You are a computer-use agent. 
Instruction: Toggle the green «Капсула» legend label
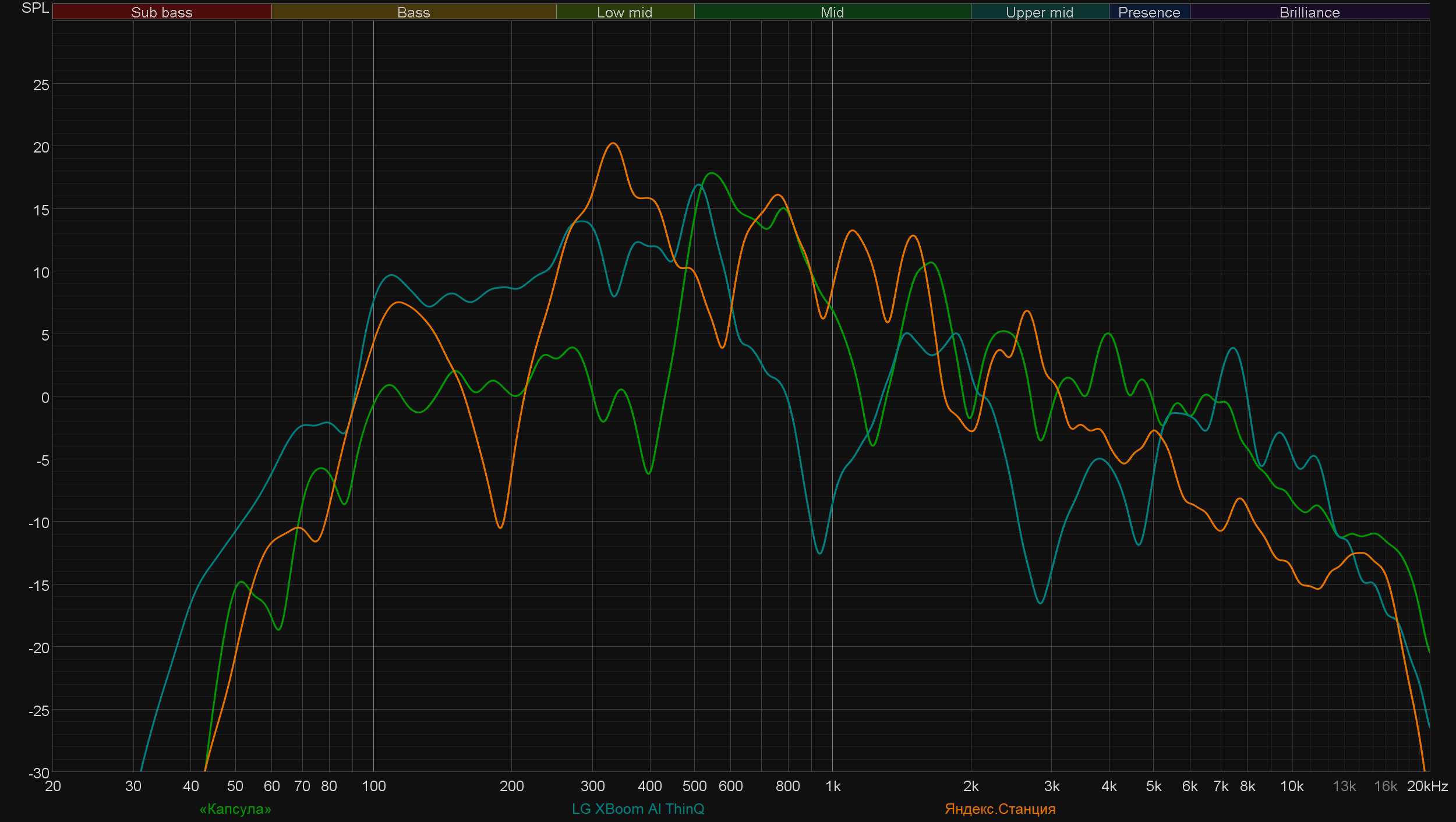click(235, 809)
